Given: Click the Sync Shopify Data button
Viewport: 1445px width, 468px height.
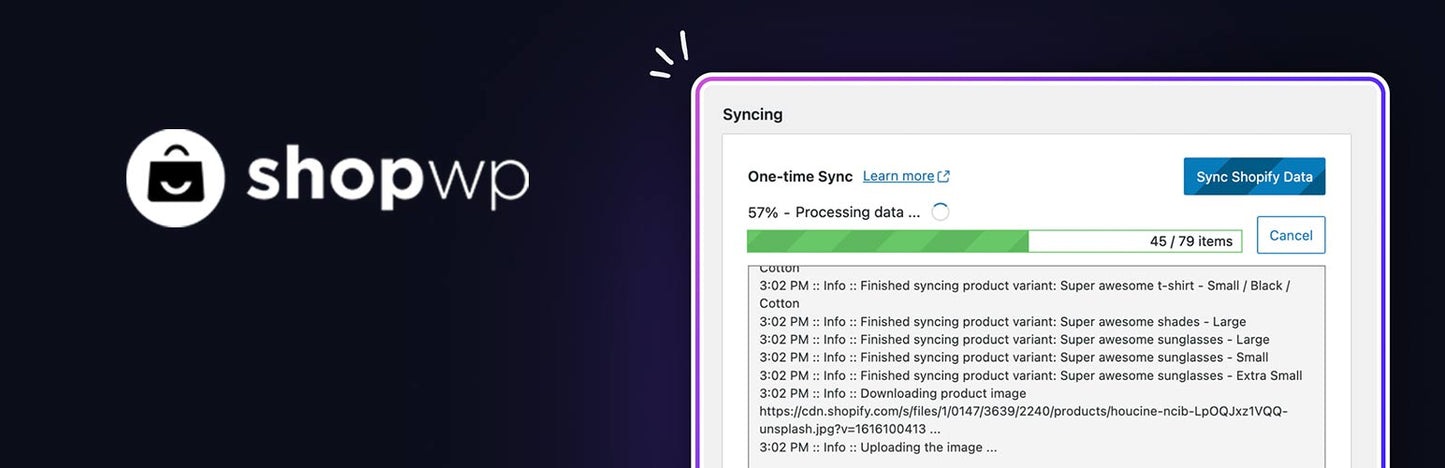Looking at the screenshot, I should (1254, 176).
